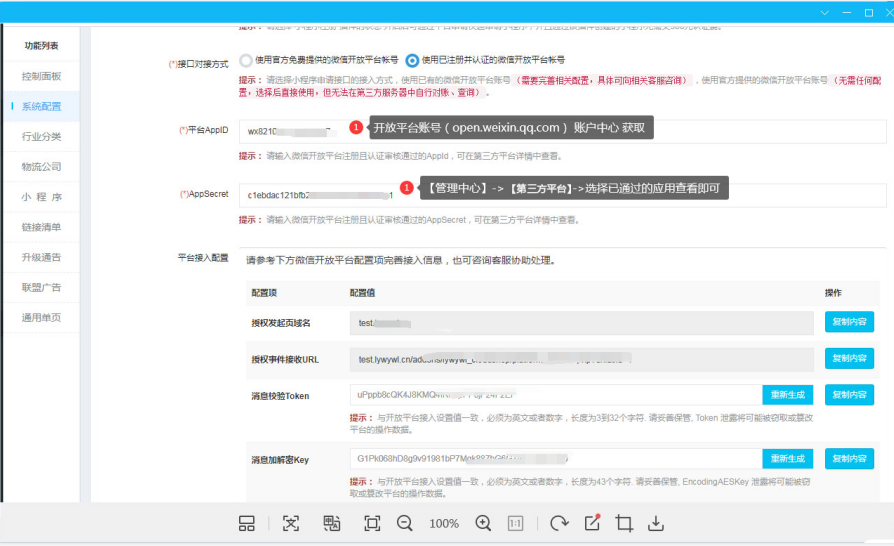Select the crop tool icon
This screenshot has width=894, height=546.
tap(624, 523)
